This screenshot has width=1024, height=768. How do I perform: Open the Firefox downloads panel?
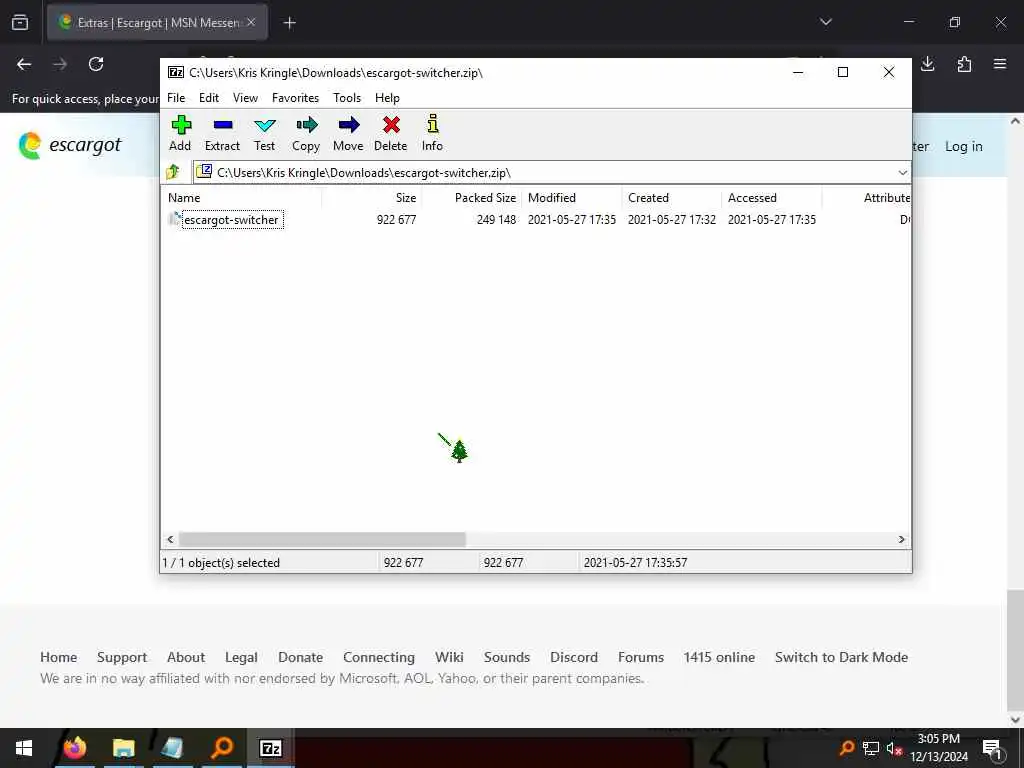pyautogui.click(x=928, y=64)
